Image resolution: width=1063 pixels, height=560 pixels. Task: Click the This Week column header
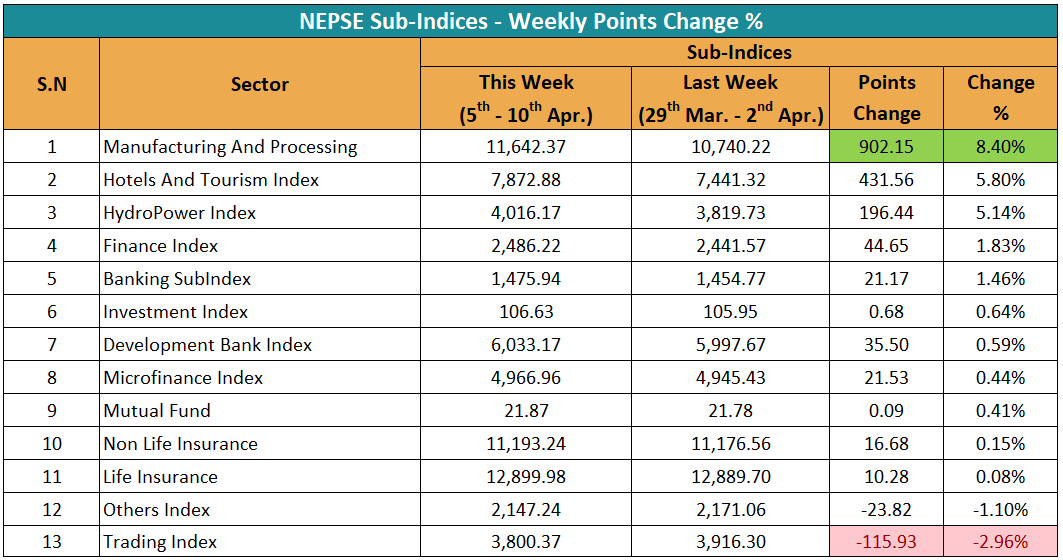[x=526, y=98]
